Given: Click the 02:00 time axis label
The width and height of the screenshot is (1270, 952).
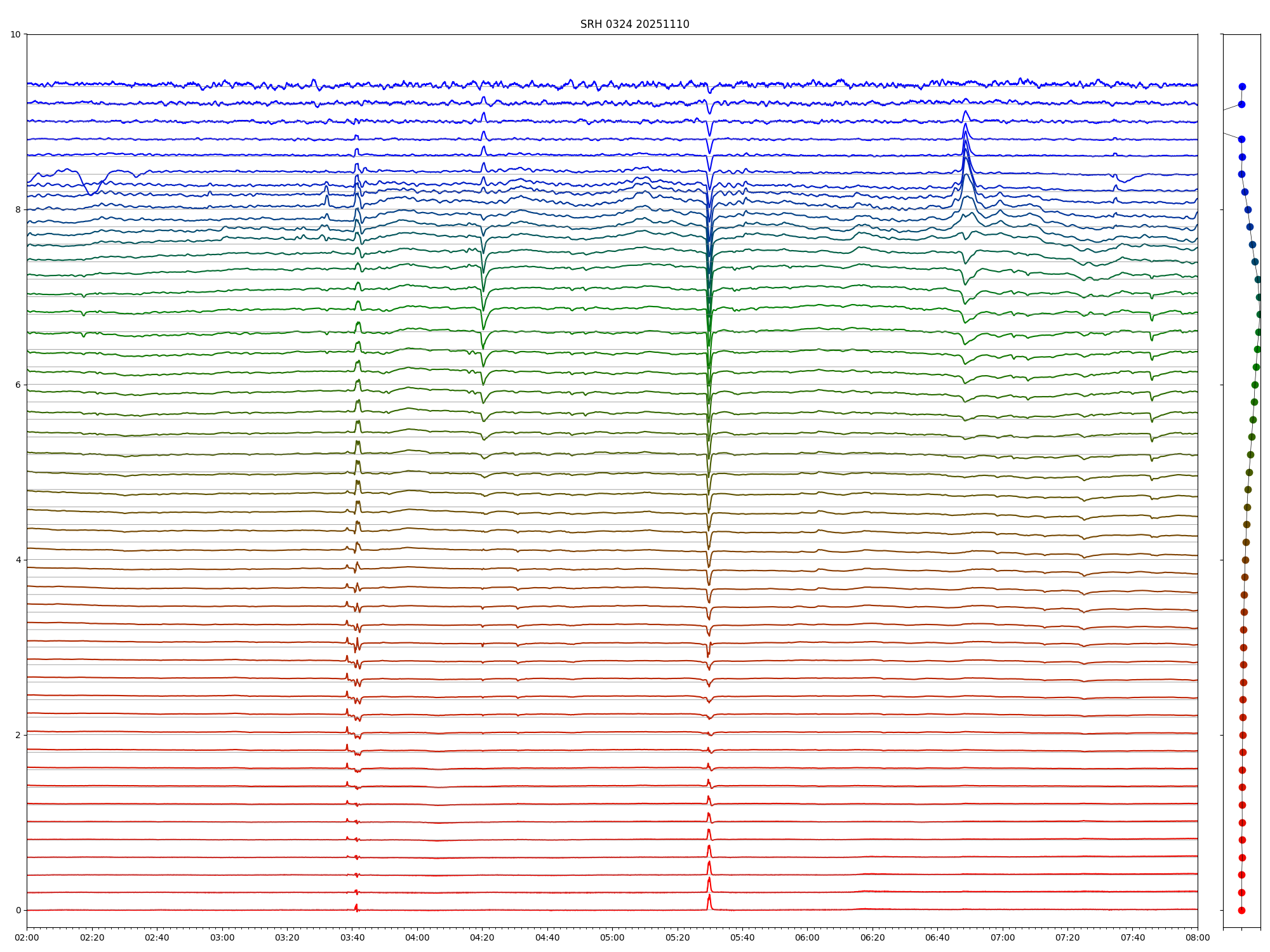Looking at the screenshot, I should pos(27,937).
